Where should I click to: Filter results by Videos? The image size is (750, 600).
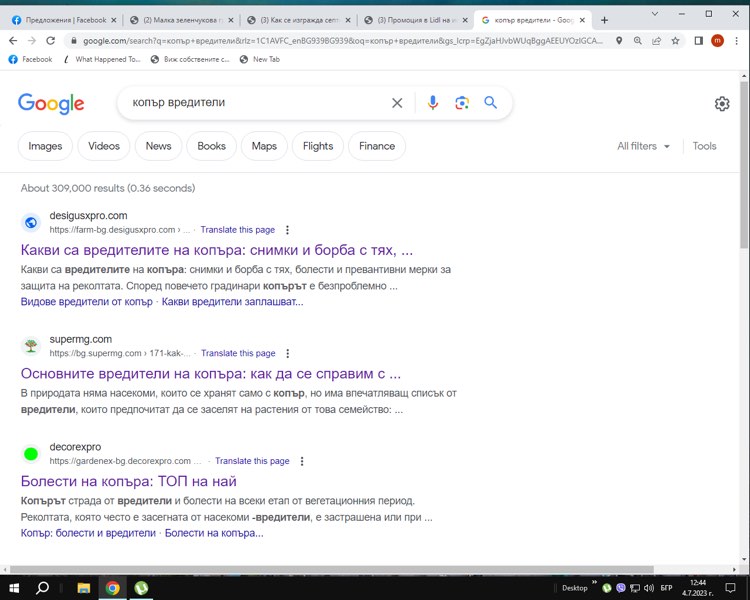tap(104, 146)
